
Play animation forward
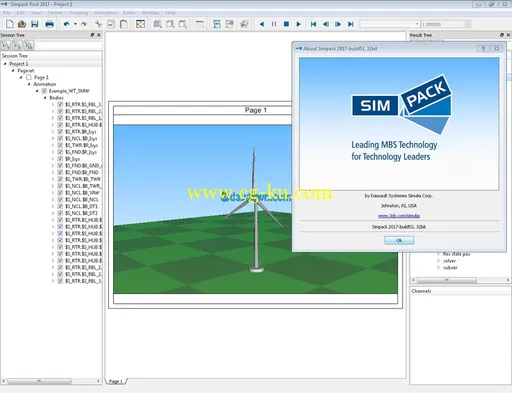pyautogui.click(x=298, y=24)
